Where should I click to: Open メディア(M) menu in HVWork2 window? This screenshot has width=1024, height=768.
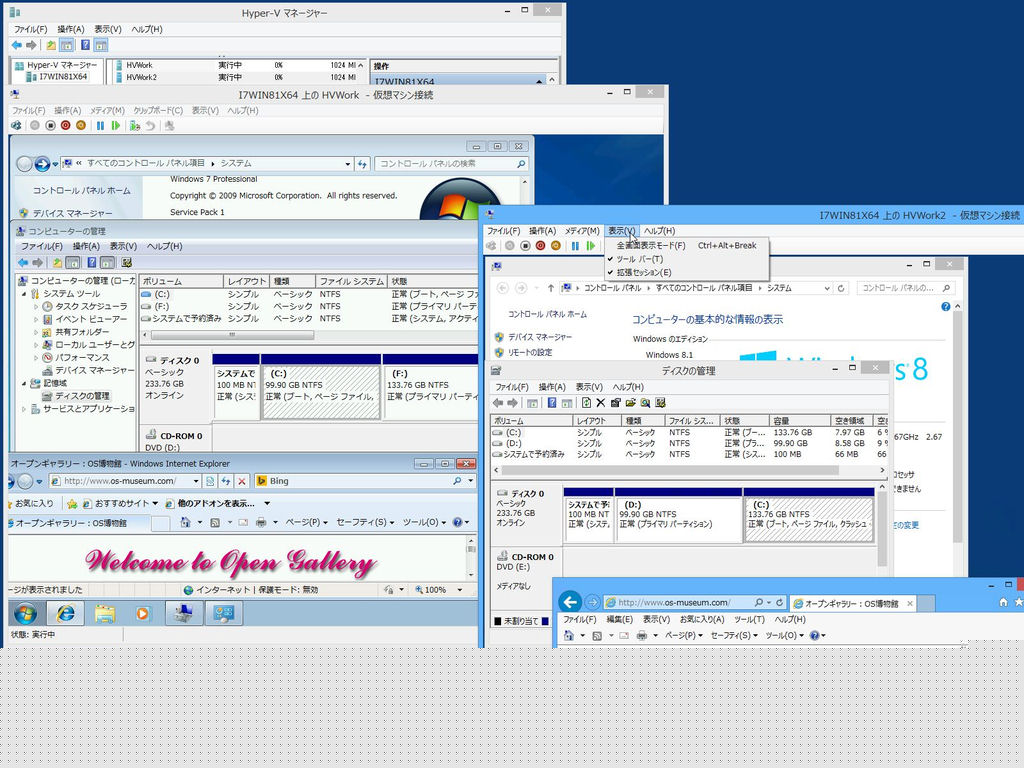582,231
